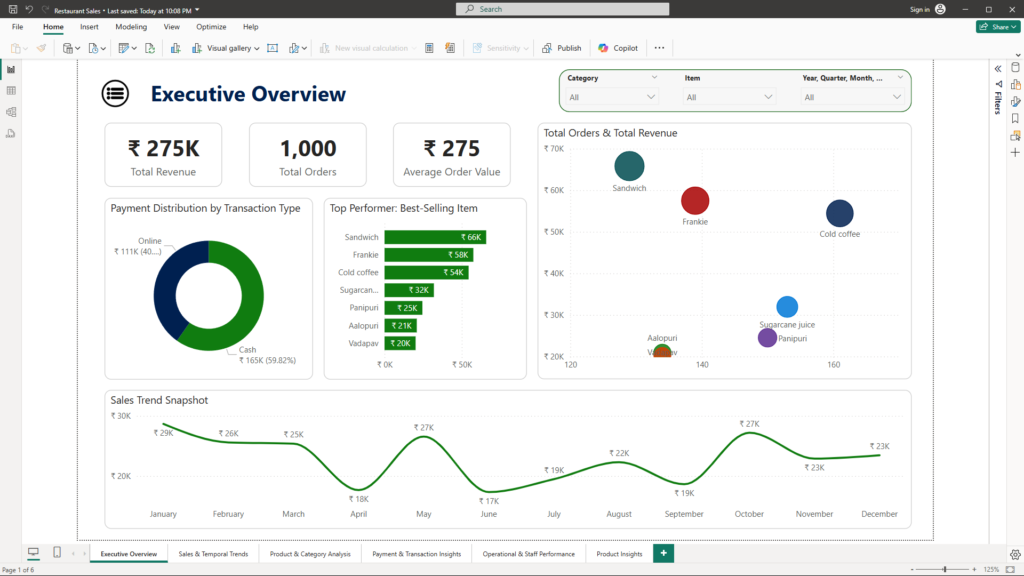1024x576 pixels.
Task: Click the hamburger menu icon beside Executive Overview
Action: point(115,94)
